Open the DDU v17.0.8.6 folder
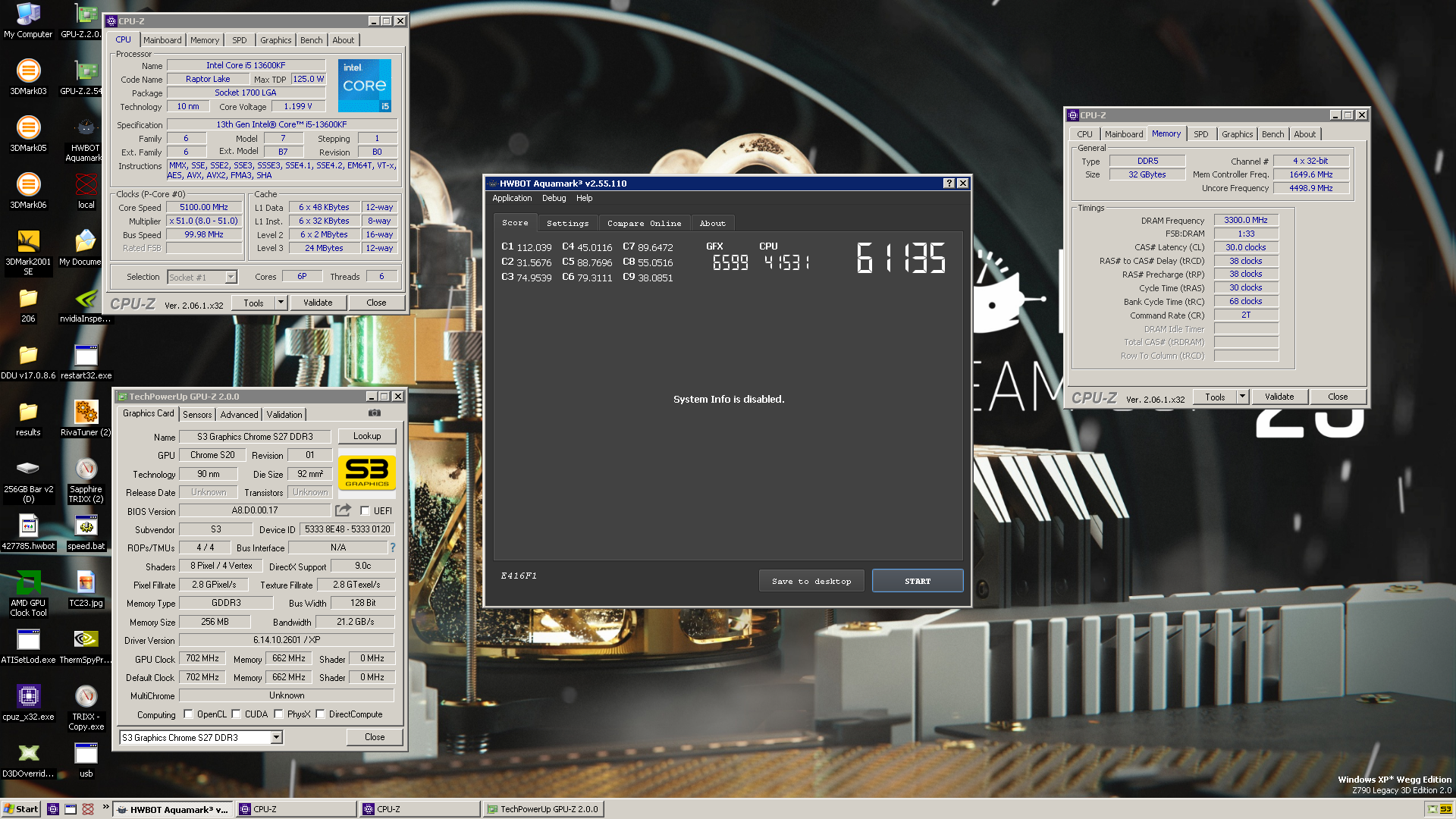This screenshot has height=819, width=1456. click(x=28, y=361)
